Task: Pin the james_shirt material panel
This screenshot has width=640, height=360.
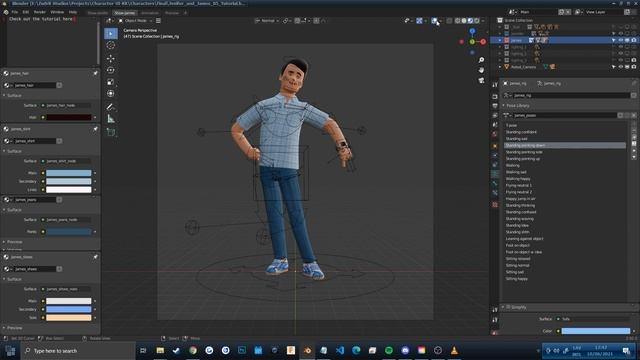Action: tap(95, 129)
